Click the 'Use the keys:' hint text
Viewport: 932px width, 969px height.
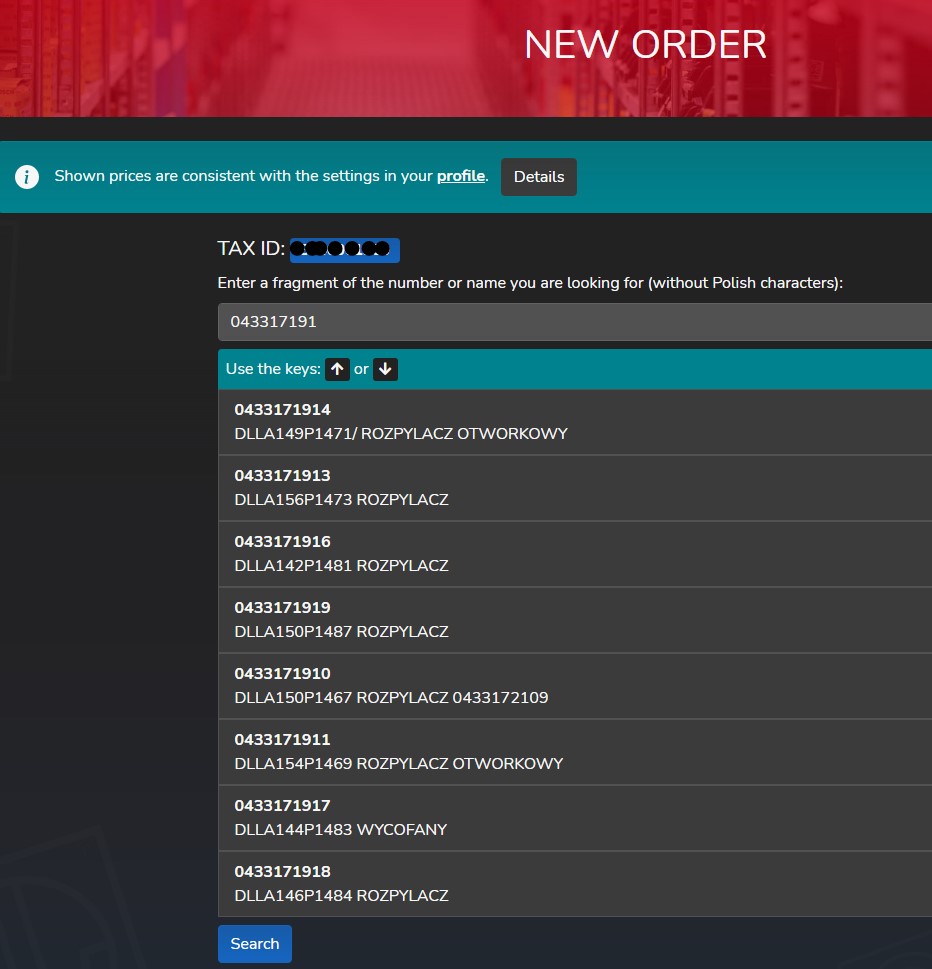pos(273,369)
